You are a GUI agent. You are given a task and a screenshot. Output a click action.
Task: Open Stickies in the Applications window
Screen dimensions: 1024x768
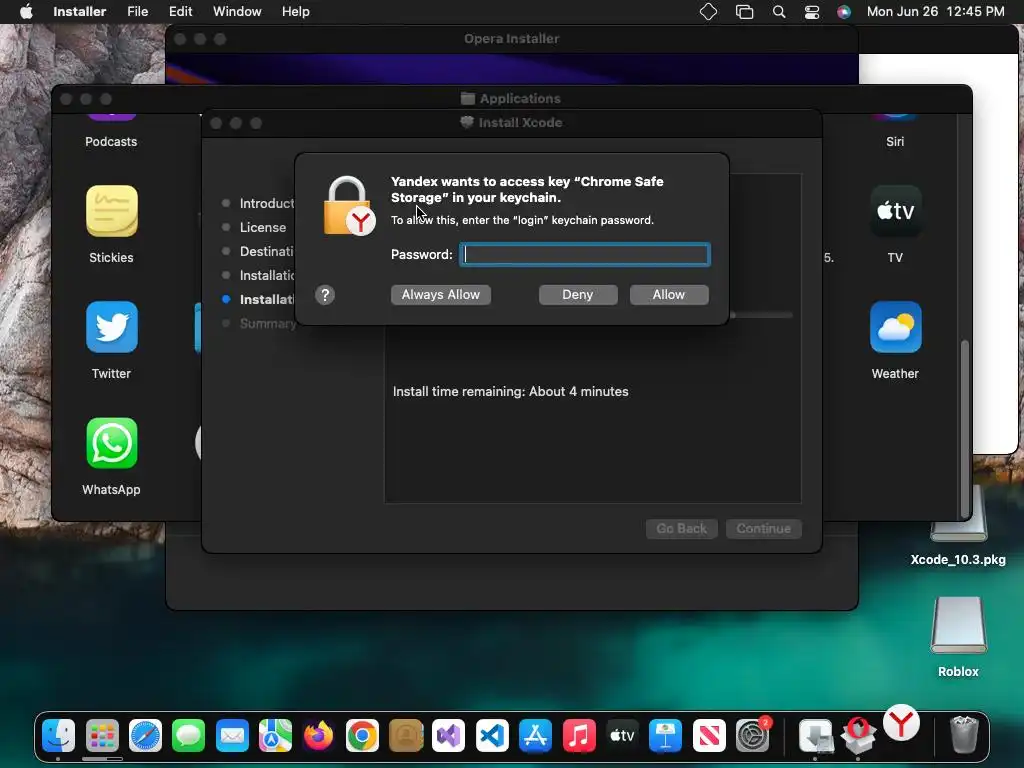(x=112, y=211)
